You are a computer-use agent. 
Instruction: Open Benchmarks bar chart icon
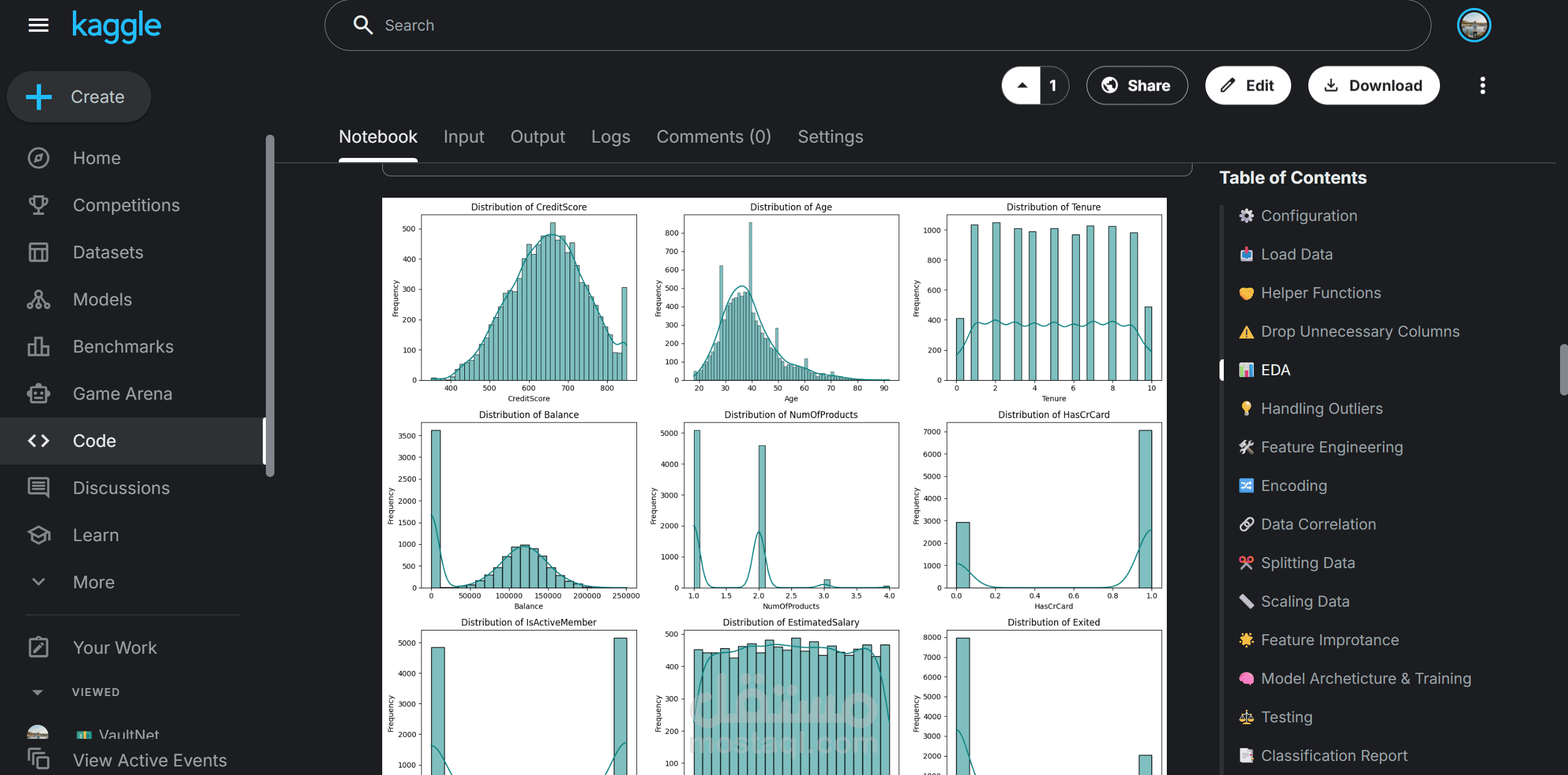[39, 346]
